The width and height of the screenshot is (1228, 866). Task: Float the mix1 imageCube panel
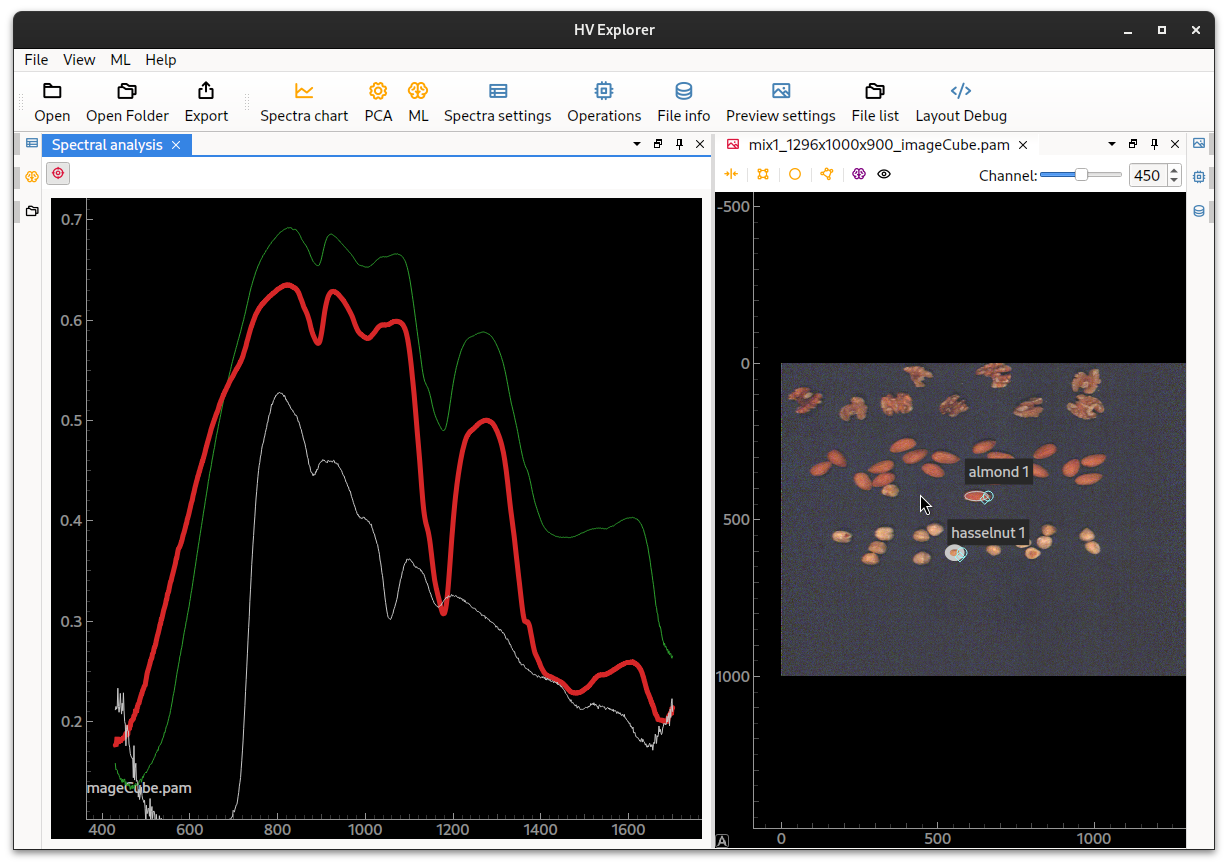pyautogui.click(x=1133, y=144)
